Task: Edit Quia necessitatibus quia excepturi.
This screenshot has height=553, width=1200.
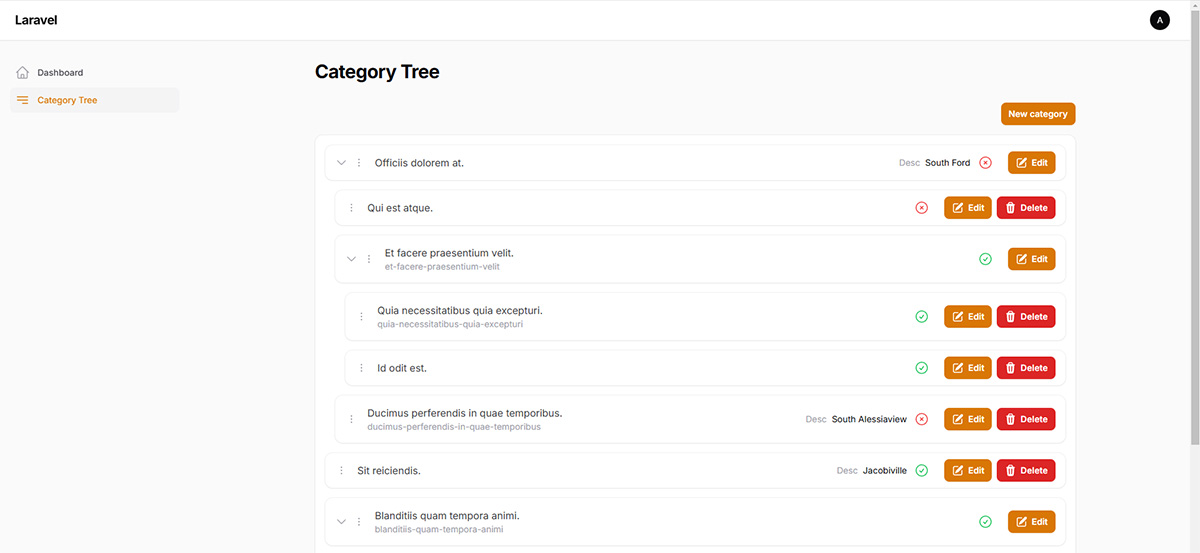Action: [x=968, y=317]
